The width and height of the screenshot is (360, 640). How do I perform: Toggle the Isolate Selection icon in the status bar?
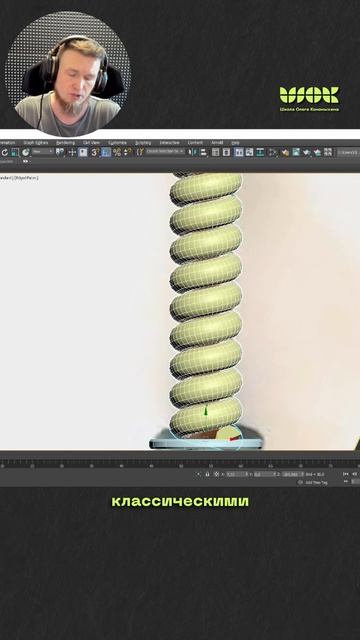pos(198,474)
